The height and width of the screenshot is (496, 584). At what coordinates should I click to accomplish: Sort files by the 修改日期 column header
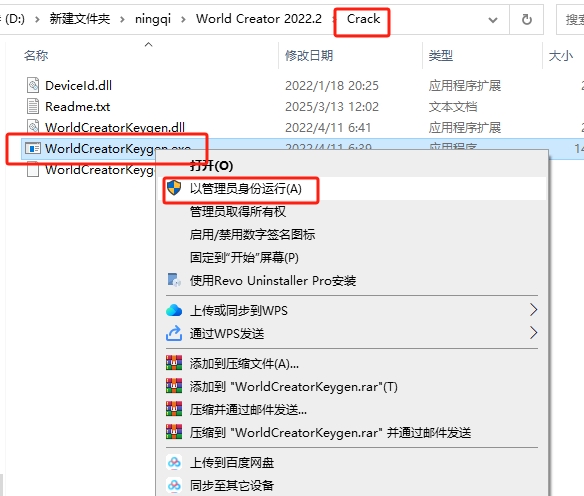[x=309, y=56]
